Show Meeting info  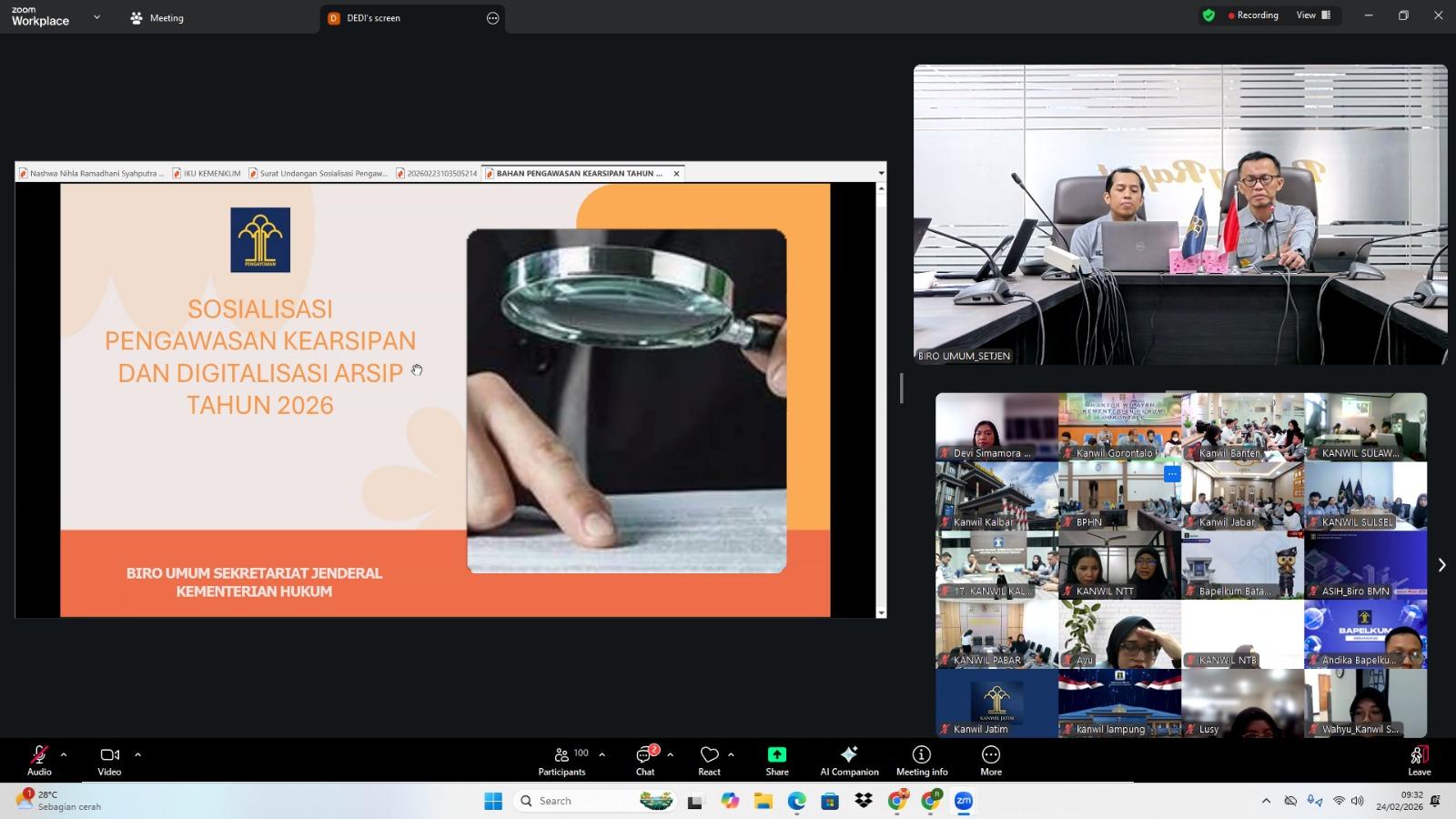pyautogui.click(x=921, y=760)
